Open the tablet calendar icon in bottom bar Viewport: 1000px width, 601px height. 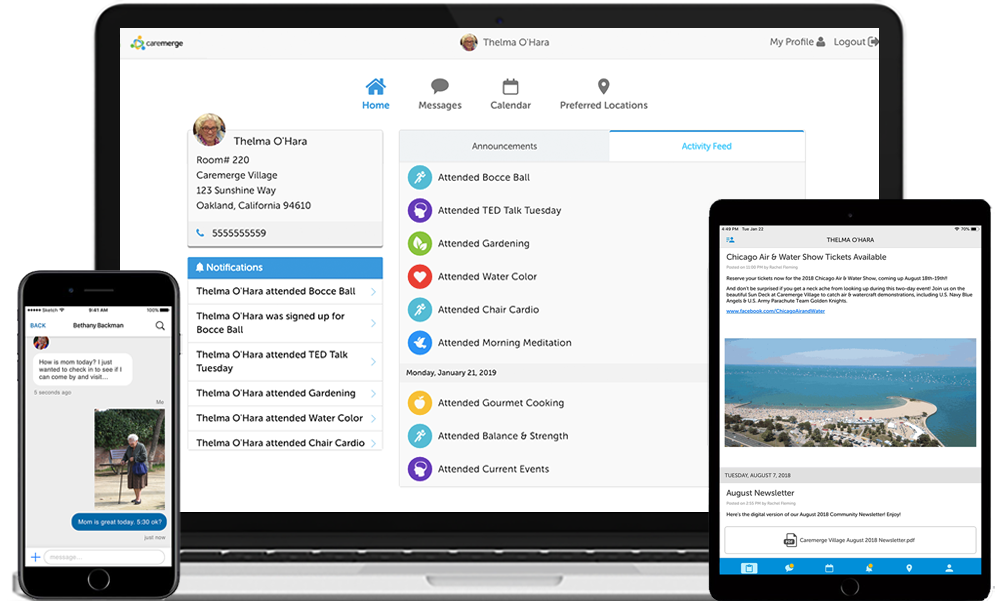829,567
